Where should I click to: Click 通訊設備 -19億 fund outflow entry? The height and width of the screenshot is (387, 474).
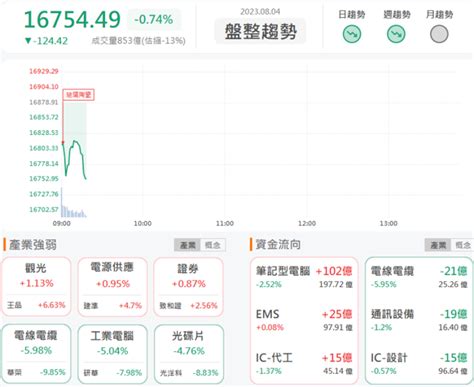419,320
